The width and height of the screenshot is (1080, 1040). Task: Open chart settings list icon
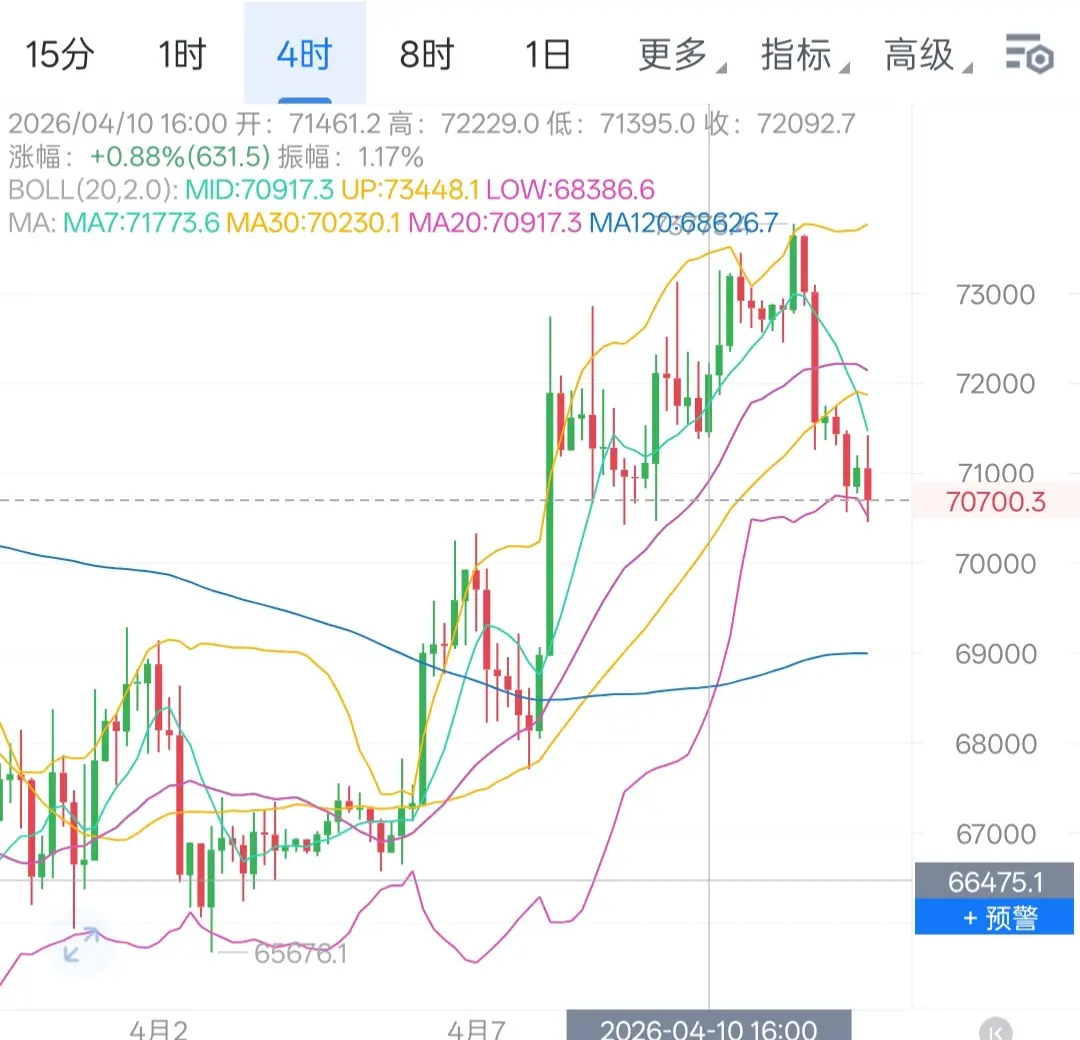(1029, 54)
